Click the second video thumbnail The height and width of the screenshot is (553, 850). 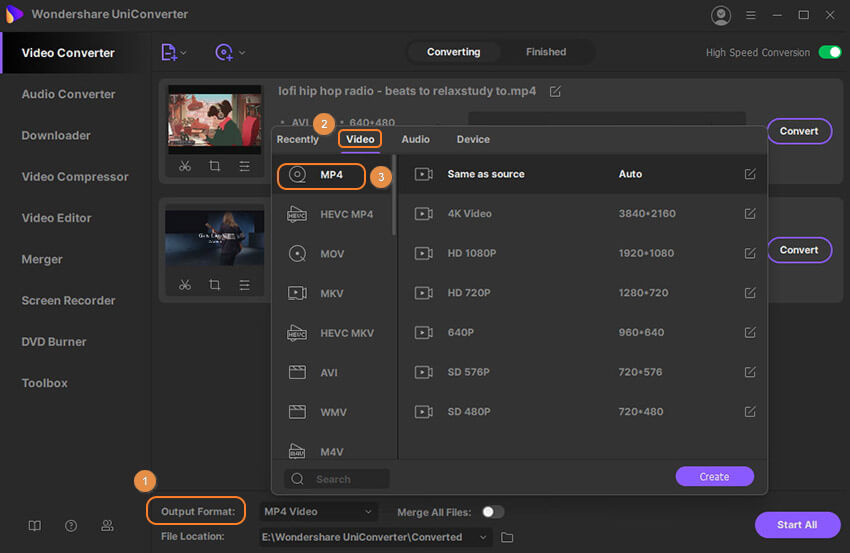215,238
